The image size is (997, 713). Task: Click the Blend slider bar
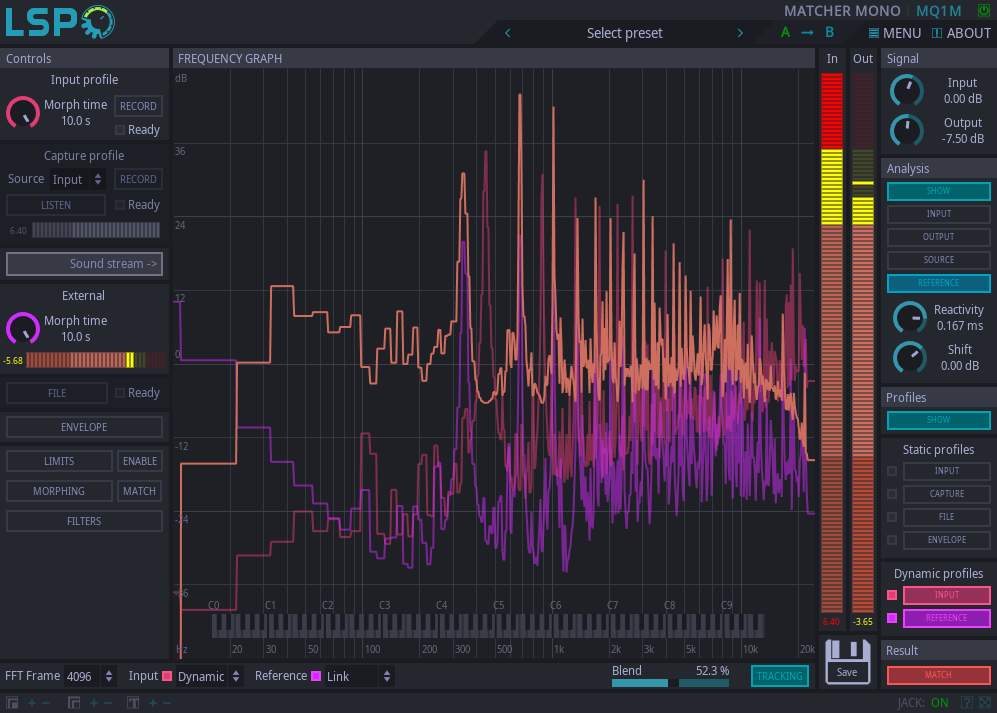point(670,683)
